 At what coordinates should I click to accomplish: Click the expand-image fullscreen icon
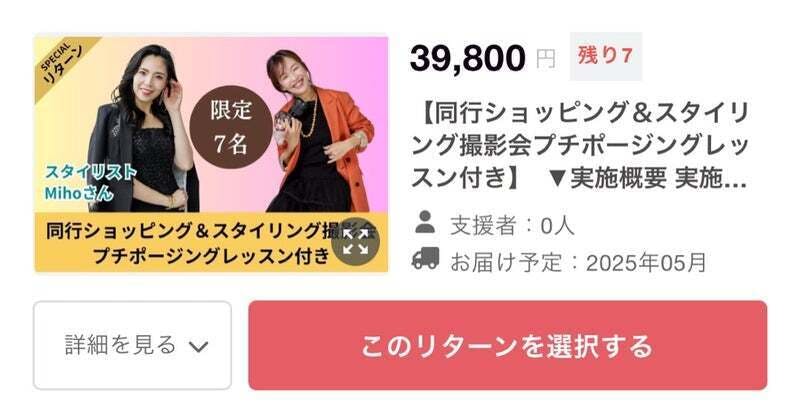pos(355,242)
